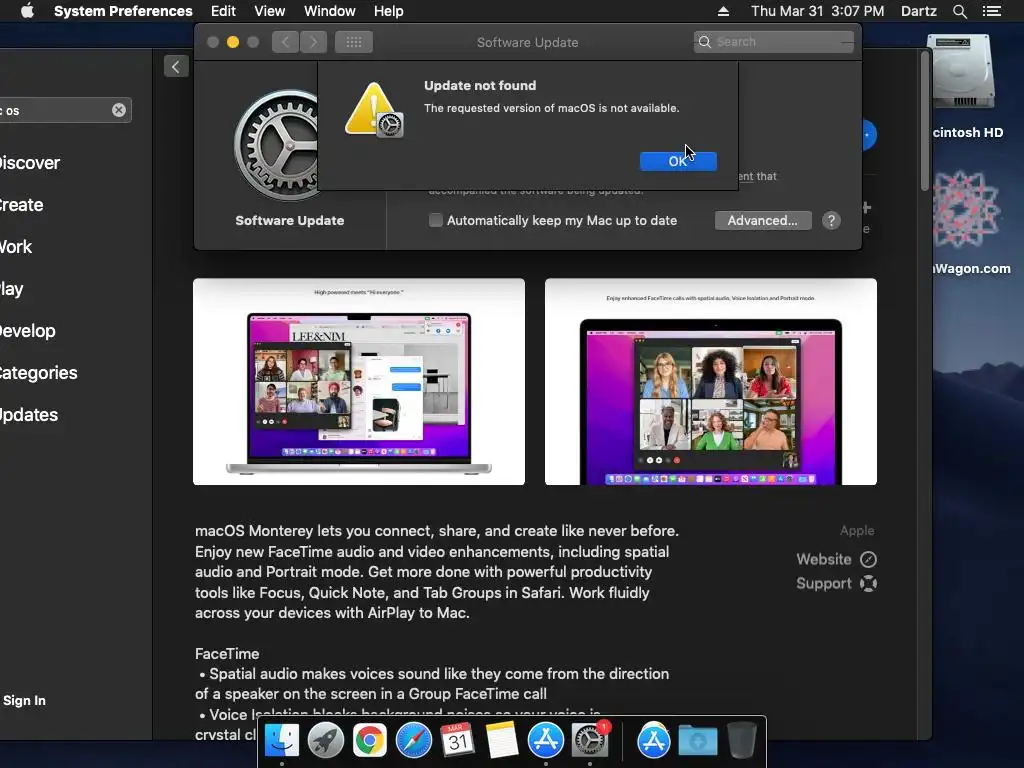Viewport: 1024px width, 768px height.
Task: Open System Preferences with badge in Dock
Action: pos(590,741)
